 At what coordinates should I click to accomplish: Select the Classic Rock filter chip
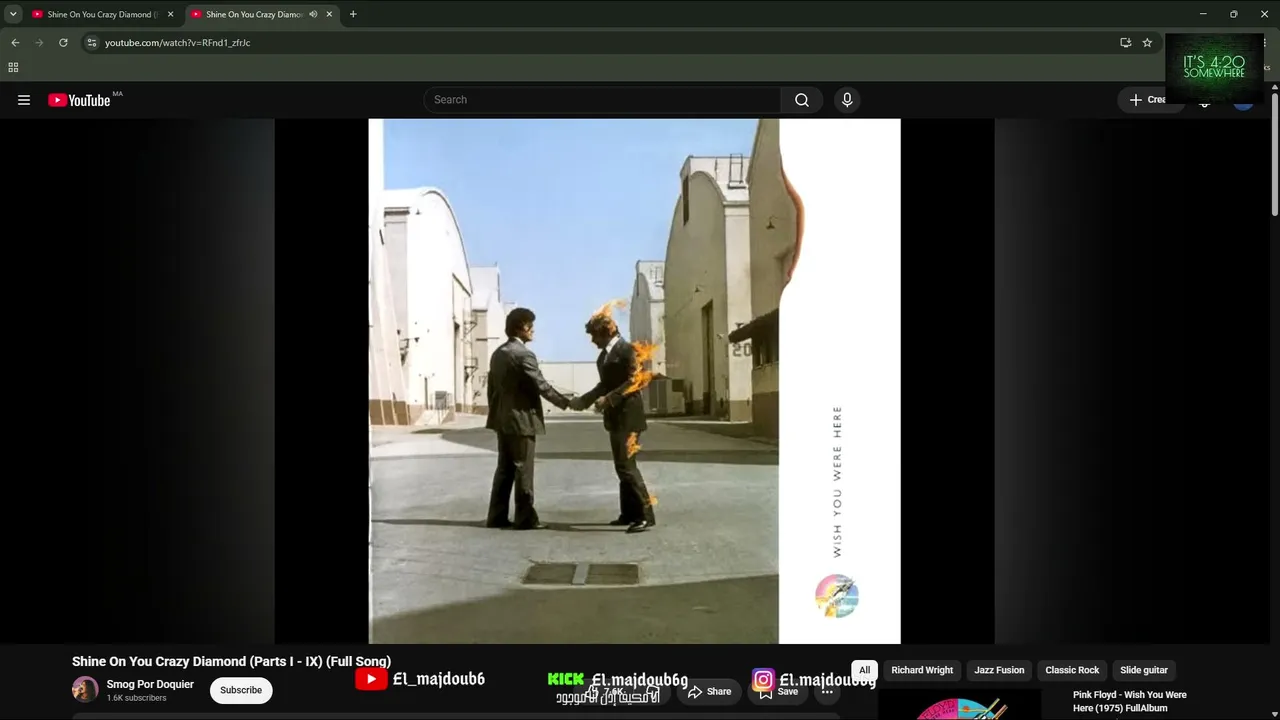(x=1072, y=670)
